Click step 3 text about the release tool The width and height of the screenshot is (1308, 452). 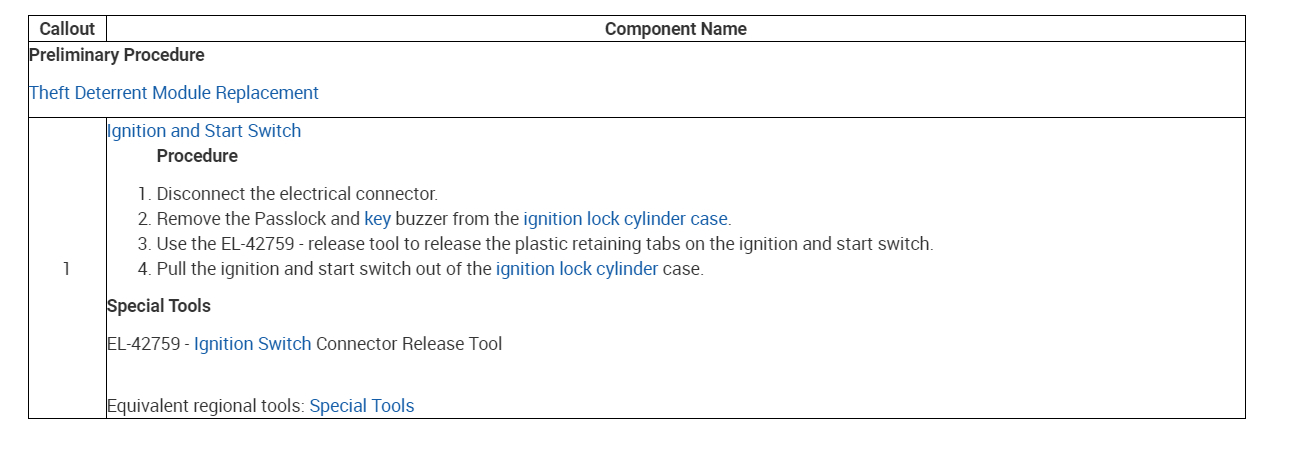544,244
